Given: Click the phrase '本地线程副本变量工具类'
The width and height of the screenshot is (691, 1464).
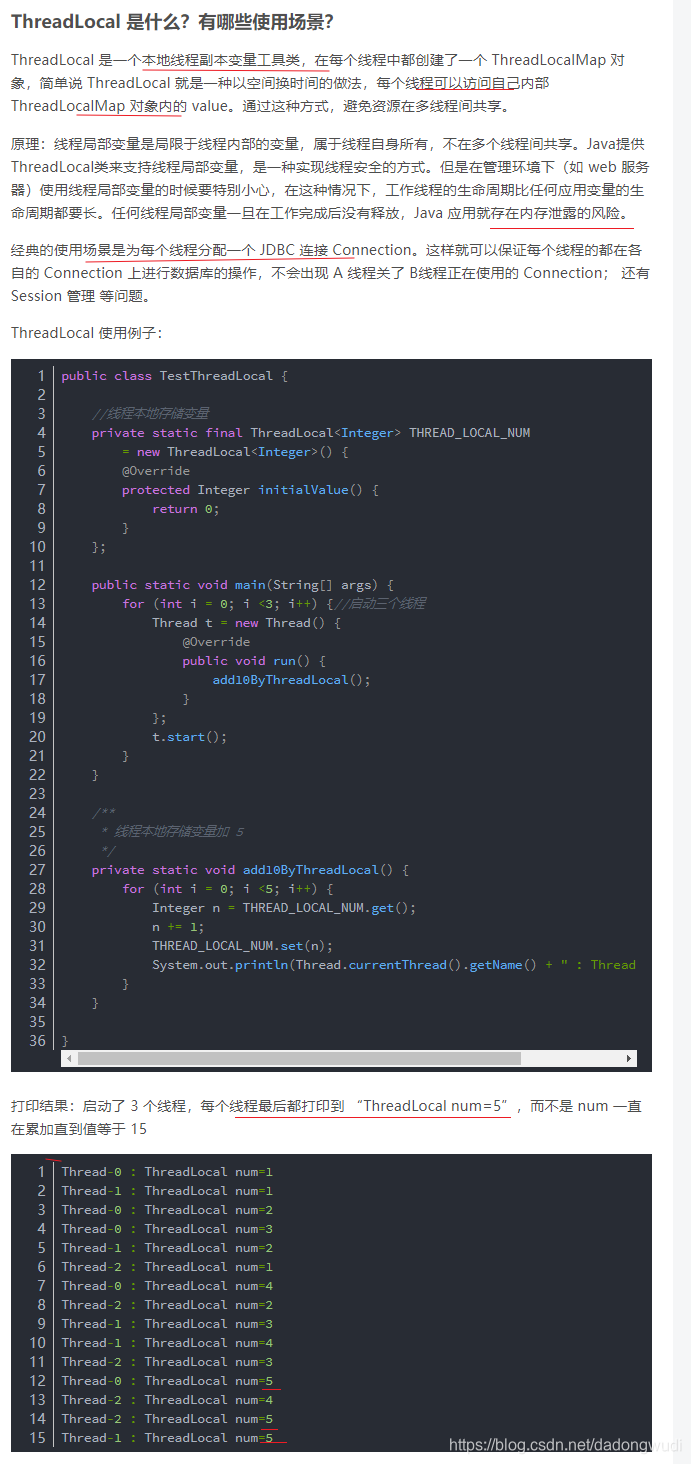Looking at the screenshot, I should point(221,60).
